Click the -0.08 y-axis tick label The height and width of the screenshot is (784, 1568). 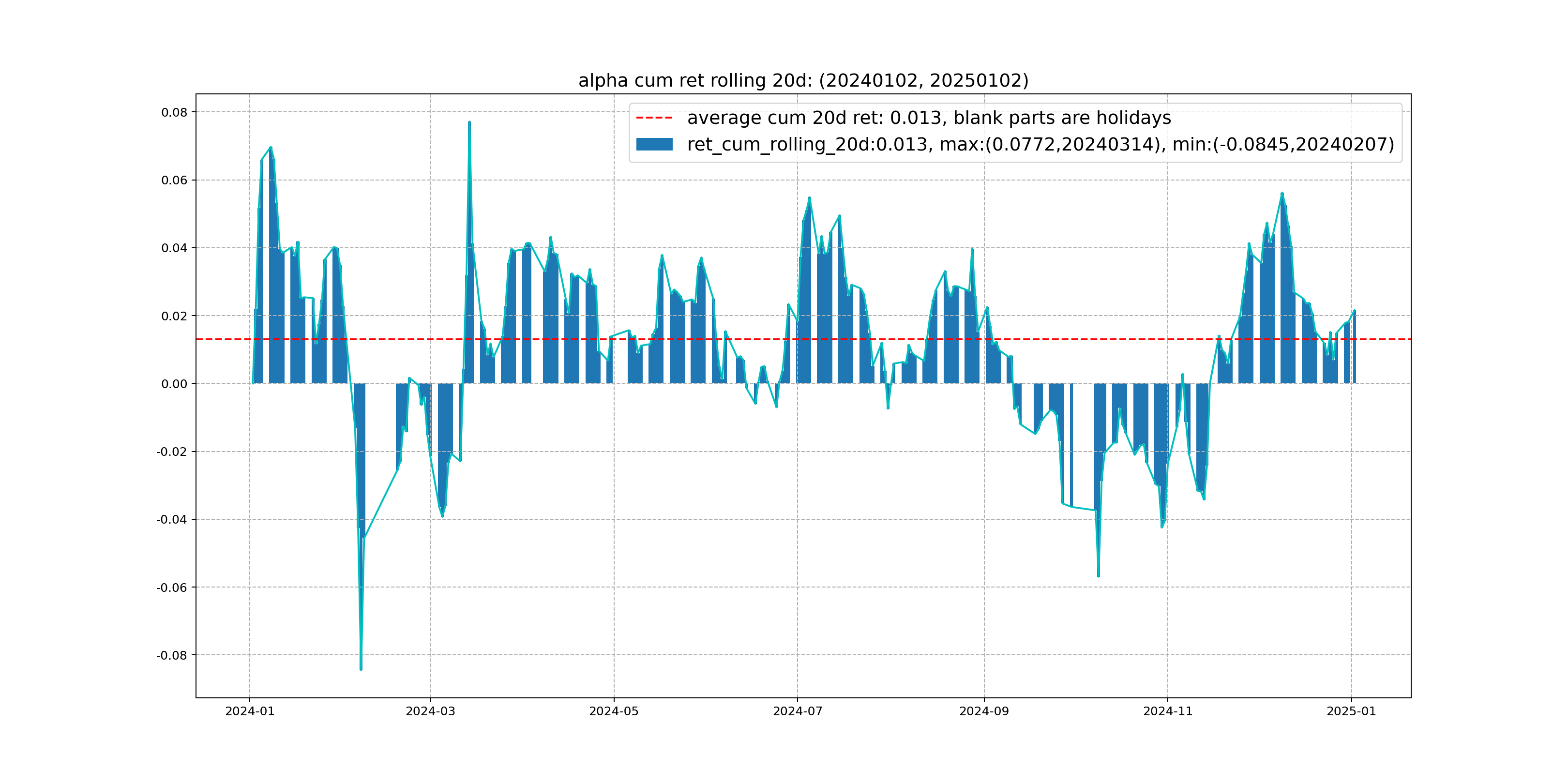coord(172,656)
